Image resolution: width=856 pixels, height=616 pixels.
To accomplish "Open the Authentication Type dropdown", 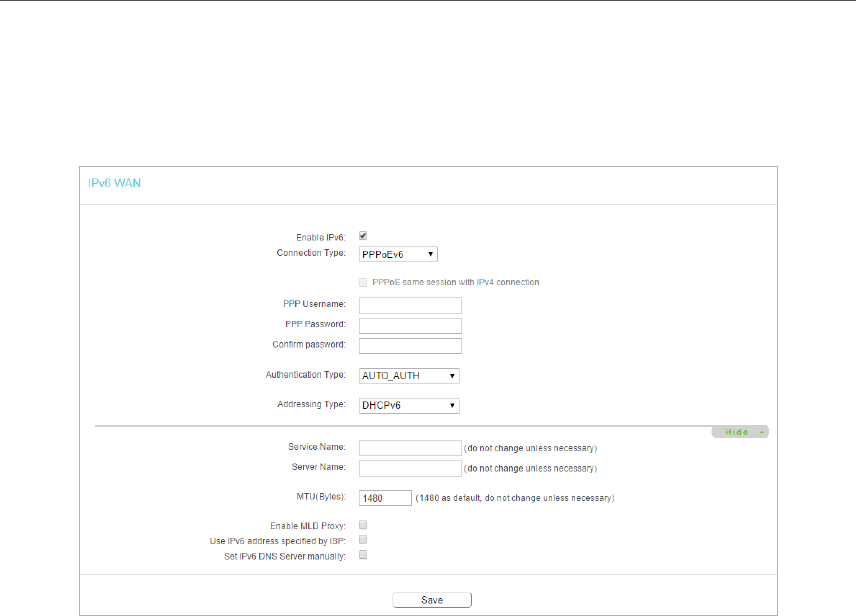I will tap(409, 376).
